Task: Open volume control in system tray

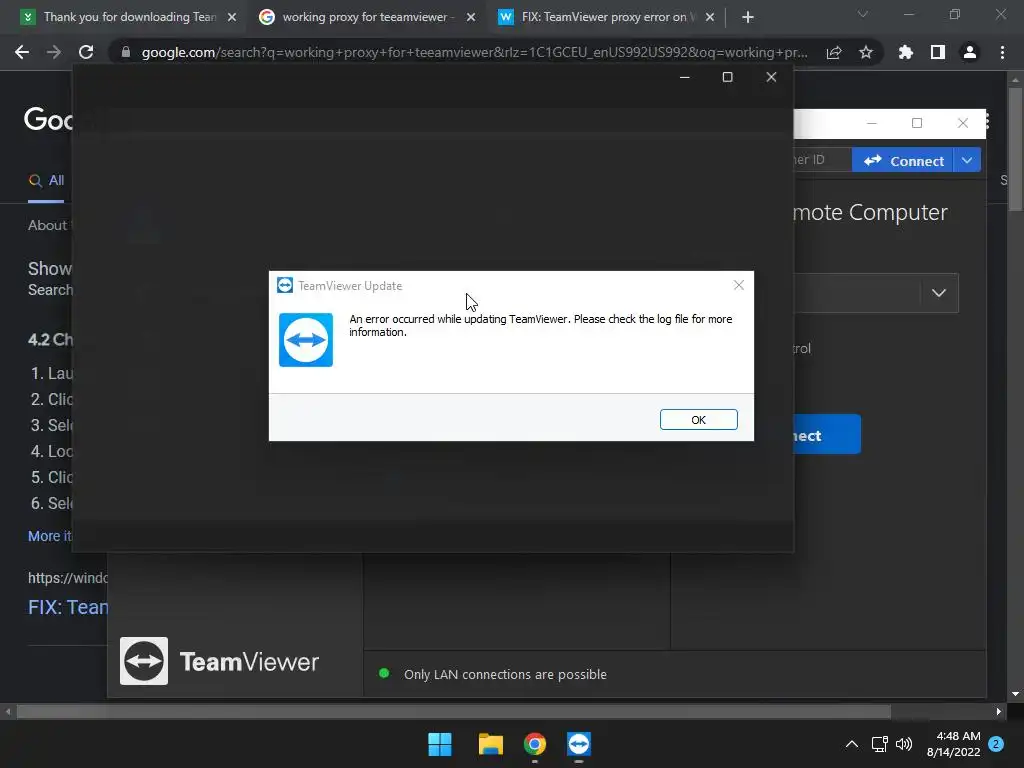Action: 904,744
